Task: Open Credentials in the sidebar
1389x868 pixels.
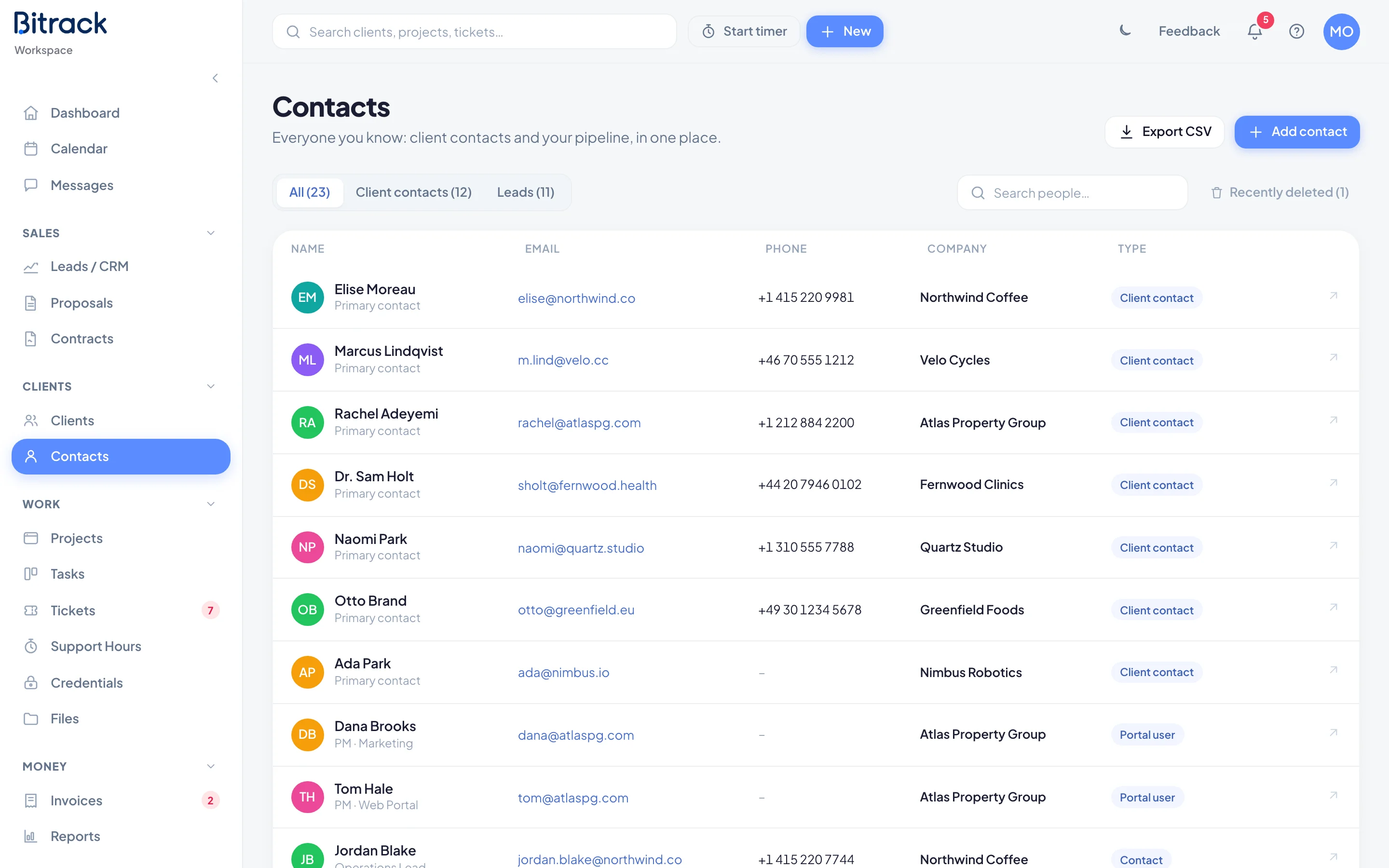Action: click(x=121, y=682)
